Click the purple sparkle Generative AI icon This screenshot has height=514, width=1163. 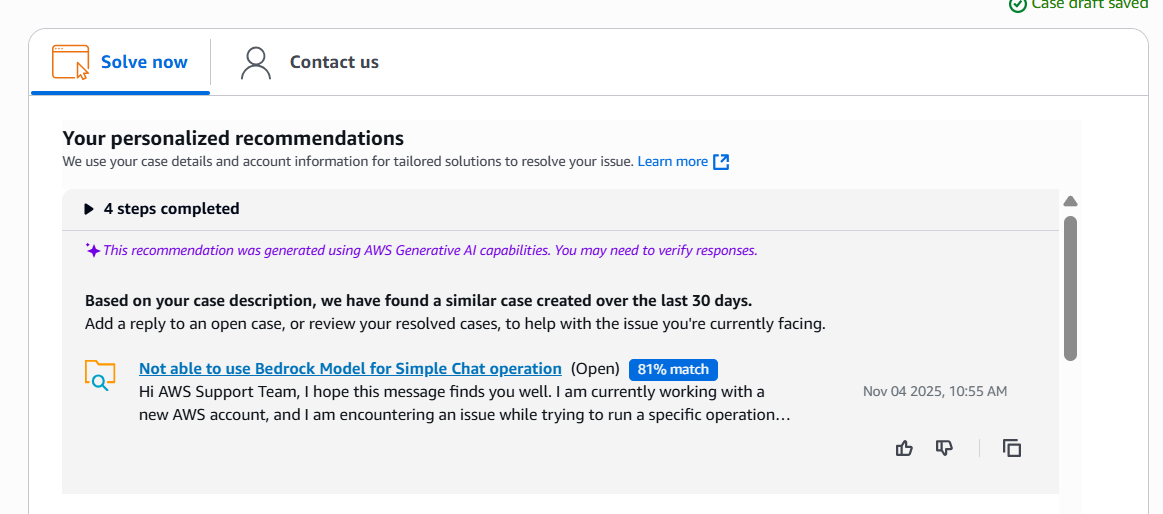[x=93, y=250]
